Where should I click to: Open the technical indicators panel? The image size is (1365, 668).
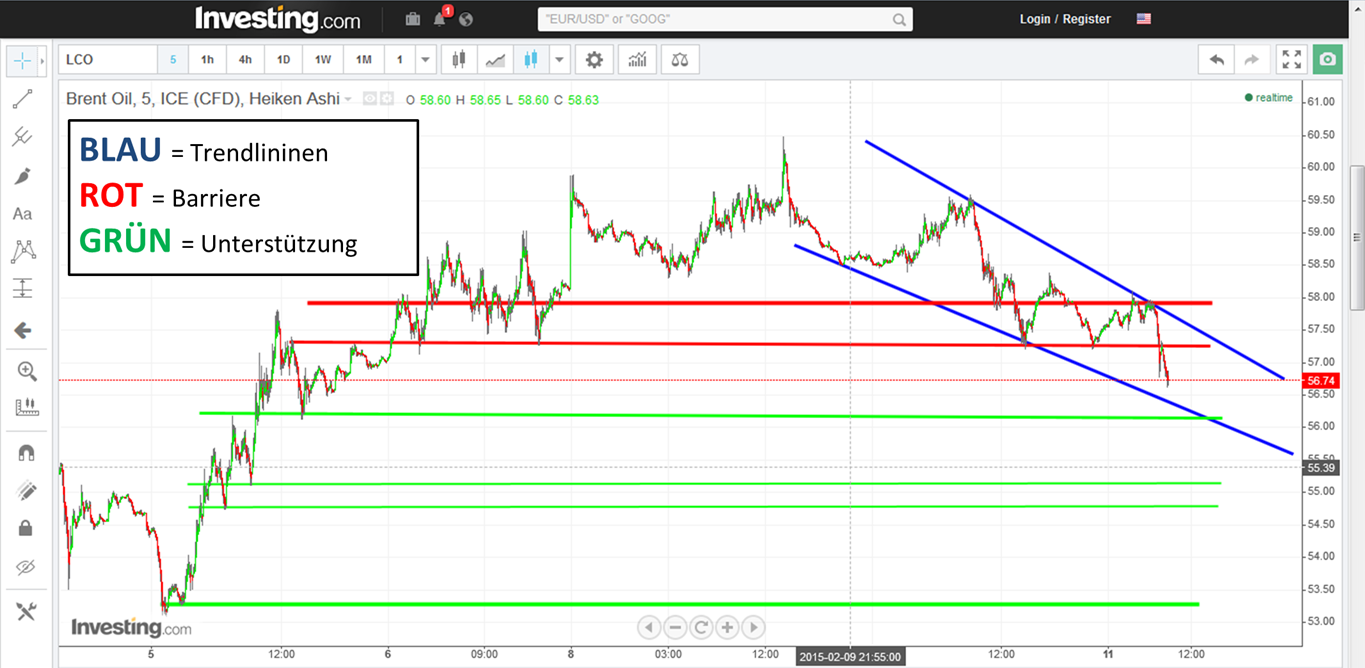(x=637, y=59)
